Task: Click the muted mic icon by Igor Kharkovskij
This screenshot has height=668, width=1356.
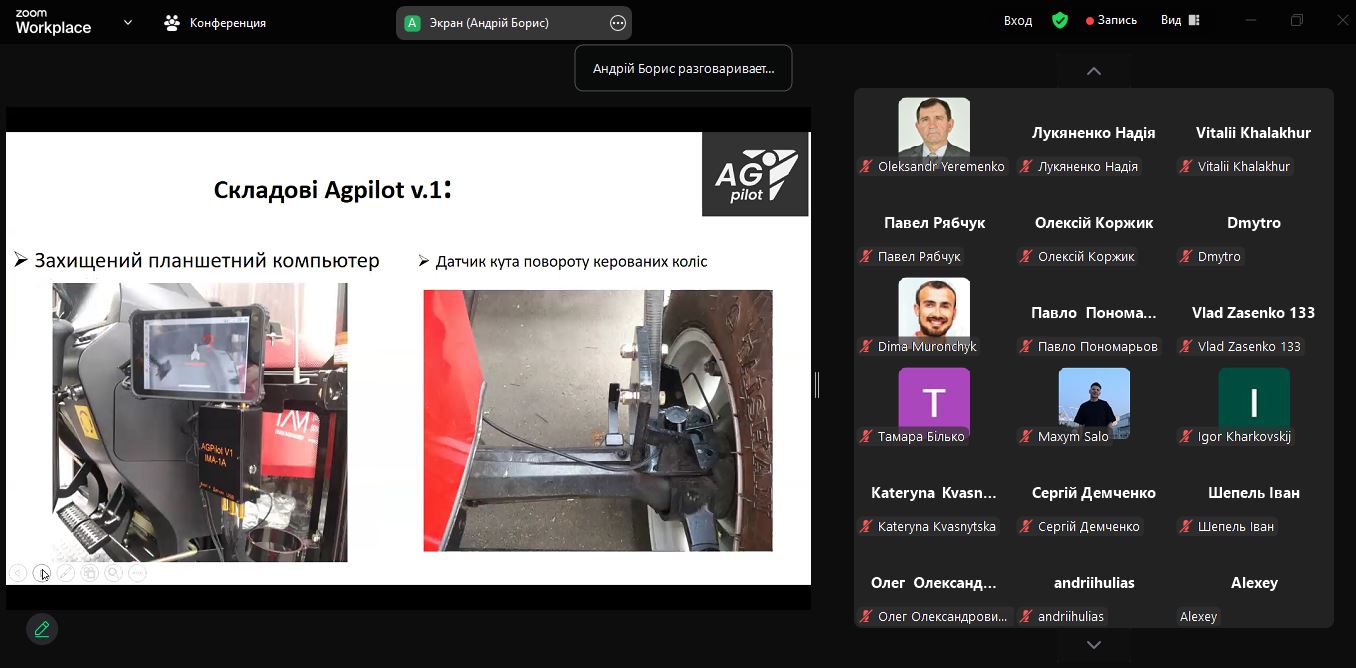Action: tap(1186, 437)
